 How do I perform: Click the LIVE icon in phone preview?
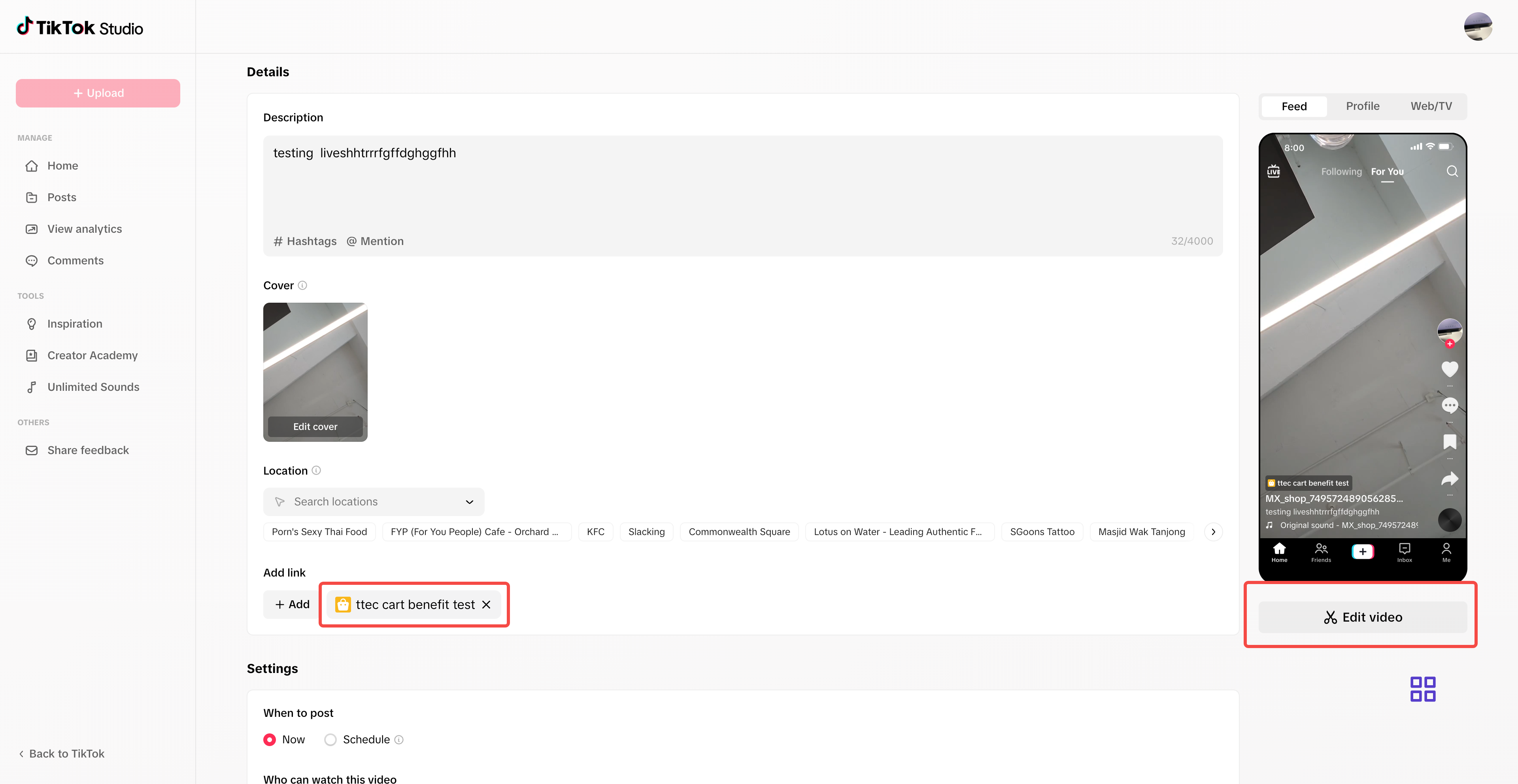tap(1273, 171)
